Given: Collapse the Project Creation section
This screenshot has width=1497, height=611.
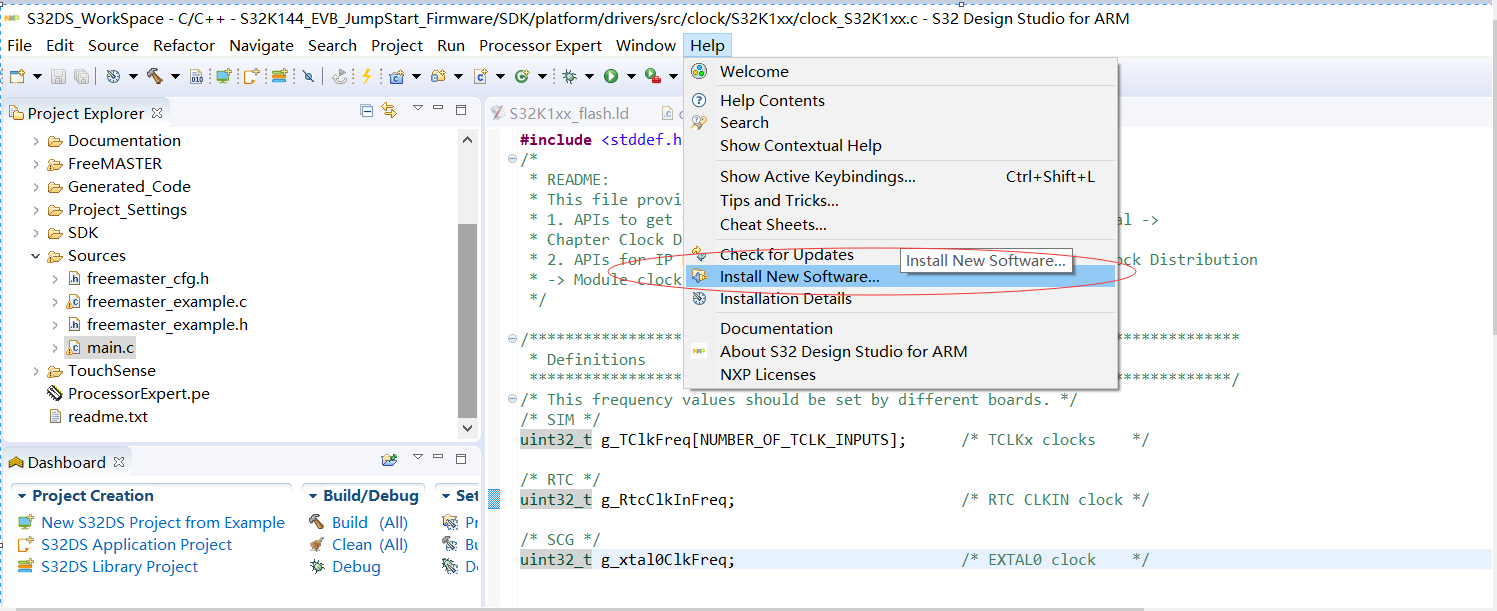Looking at the screenshot, I should coord(22,496).
